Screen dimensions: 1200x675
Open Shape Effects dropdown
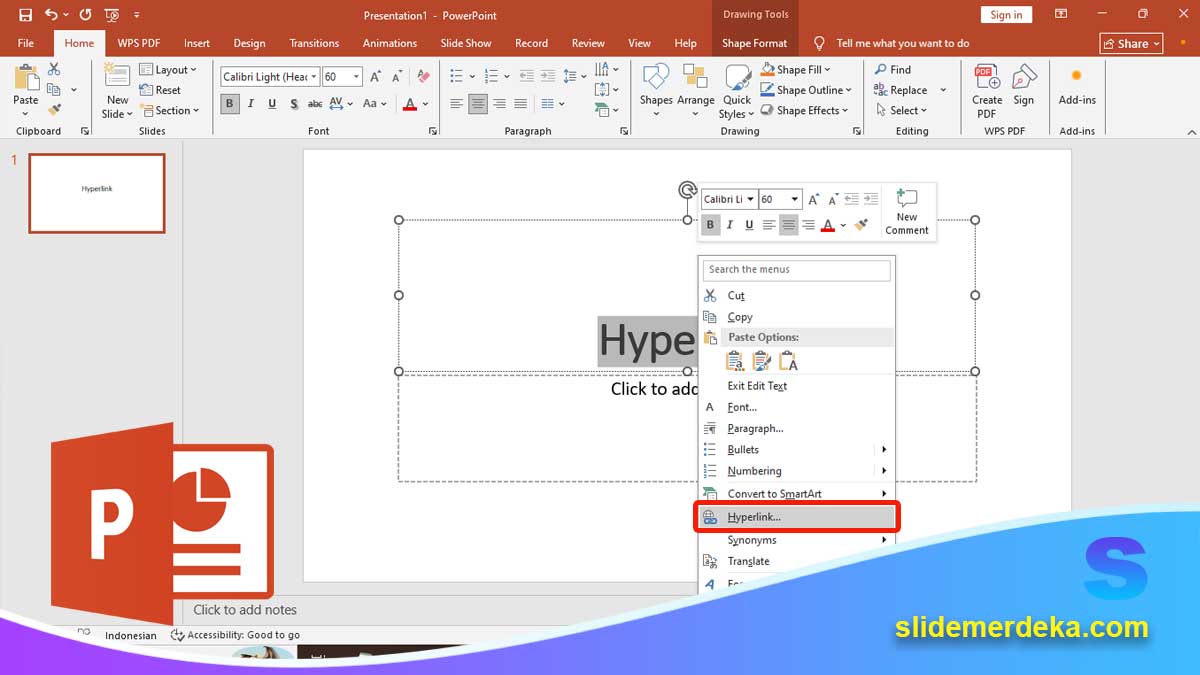coord(806,110)
